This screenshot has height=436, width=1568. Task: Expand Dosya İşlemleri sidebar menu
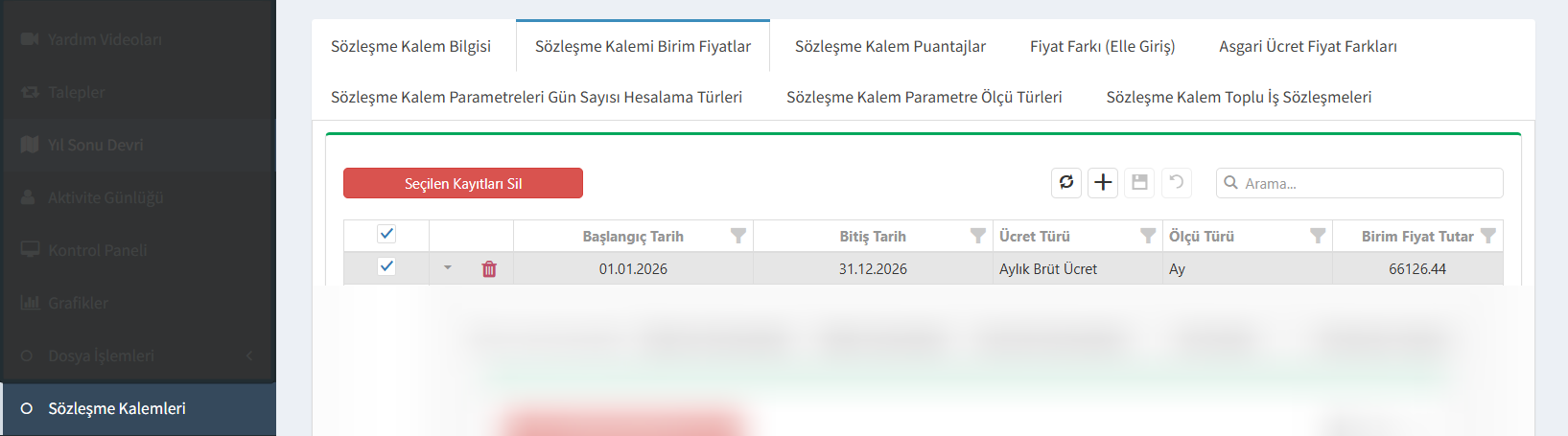click(138, 356)
